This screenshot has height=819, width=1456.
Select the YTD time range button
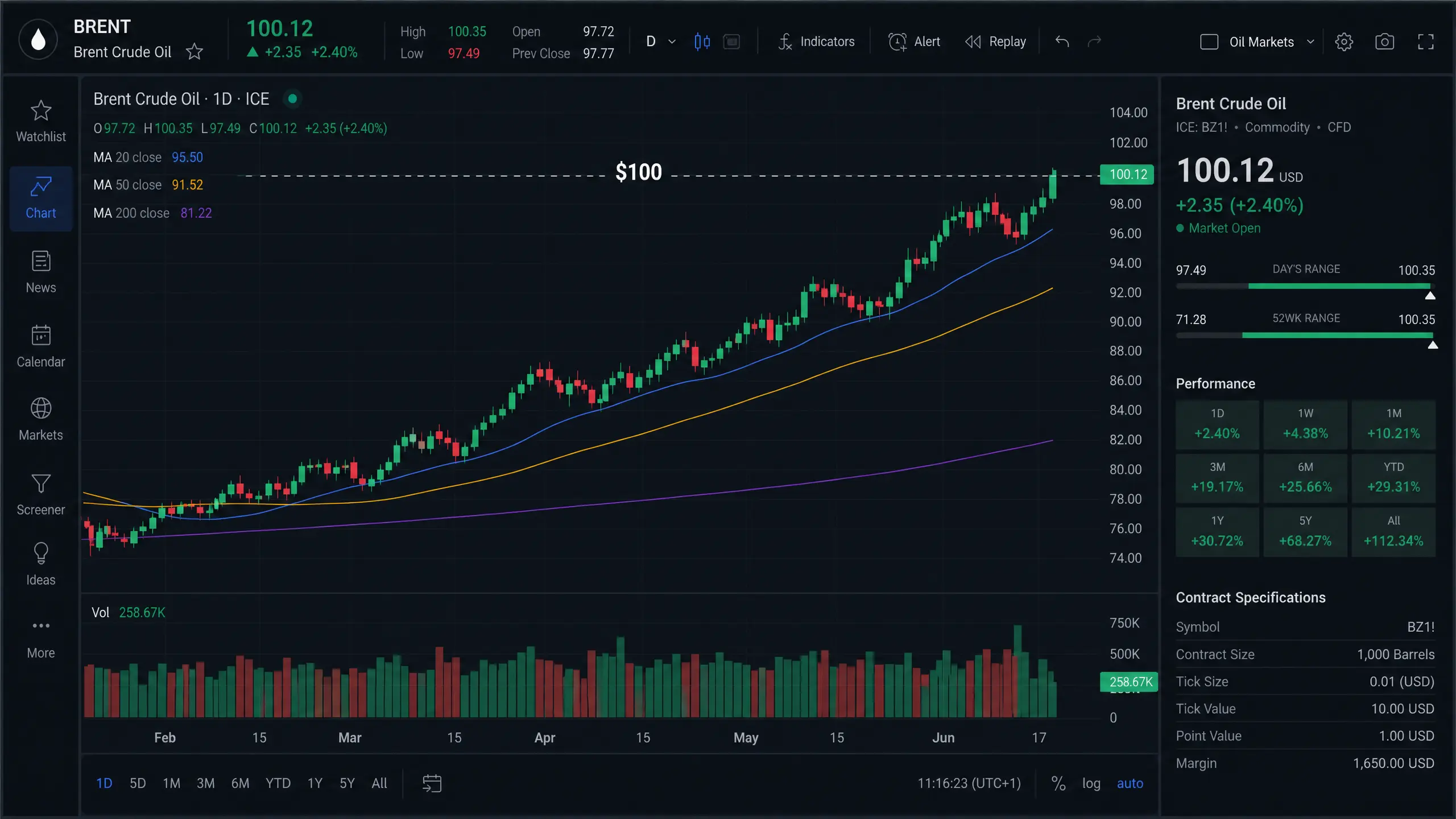(278, 783)
